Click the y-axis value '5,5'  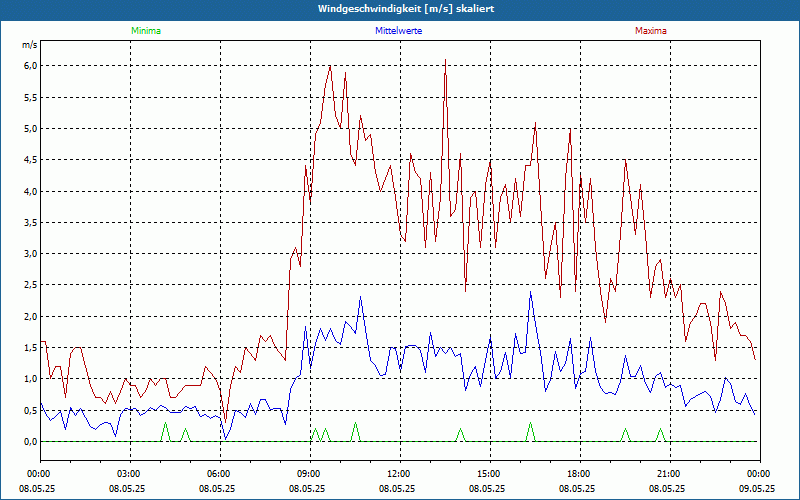tap(31, 97)
